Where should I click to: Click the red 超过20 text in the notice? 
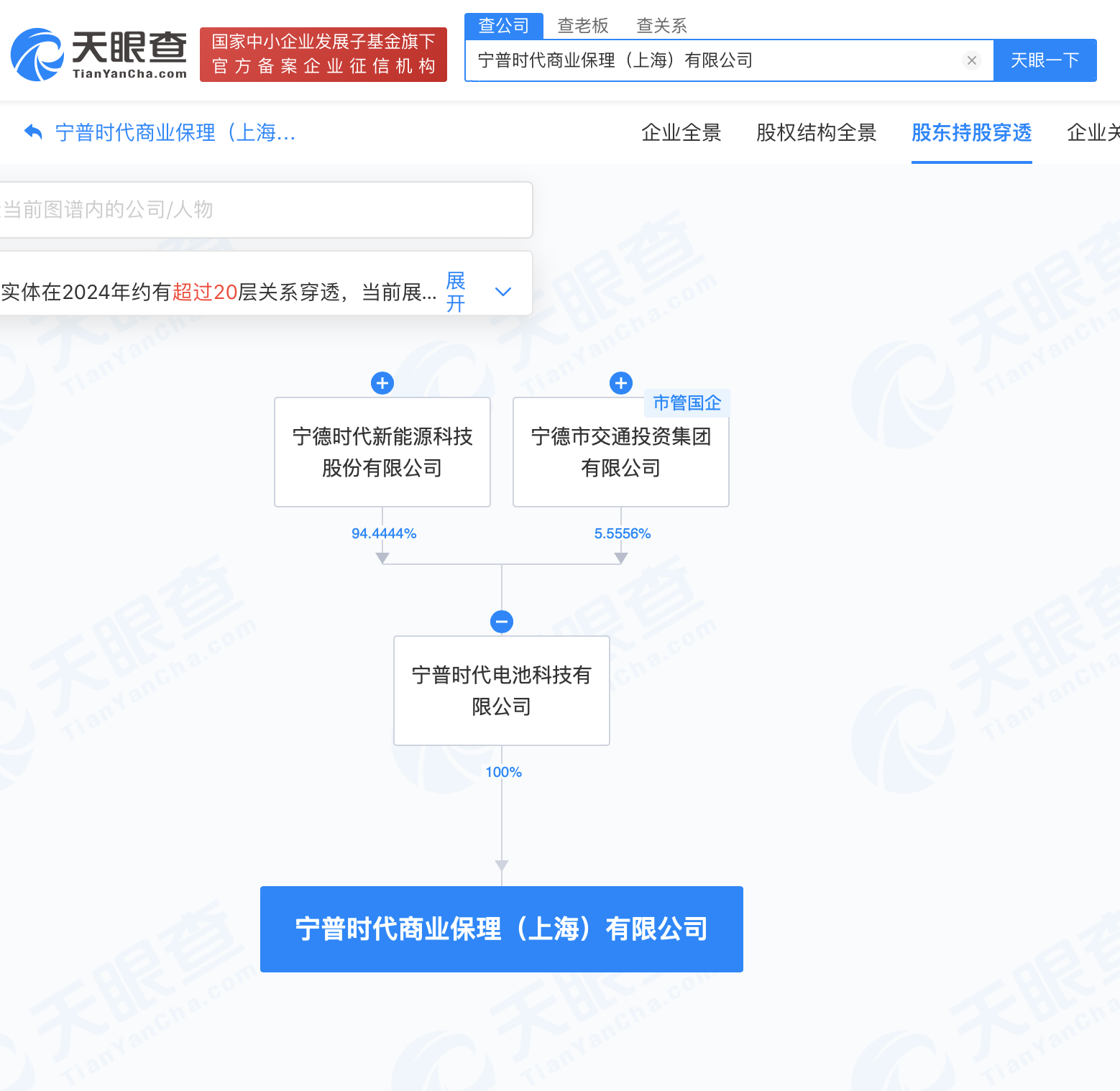point(205,292)
